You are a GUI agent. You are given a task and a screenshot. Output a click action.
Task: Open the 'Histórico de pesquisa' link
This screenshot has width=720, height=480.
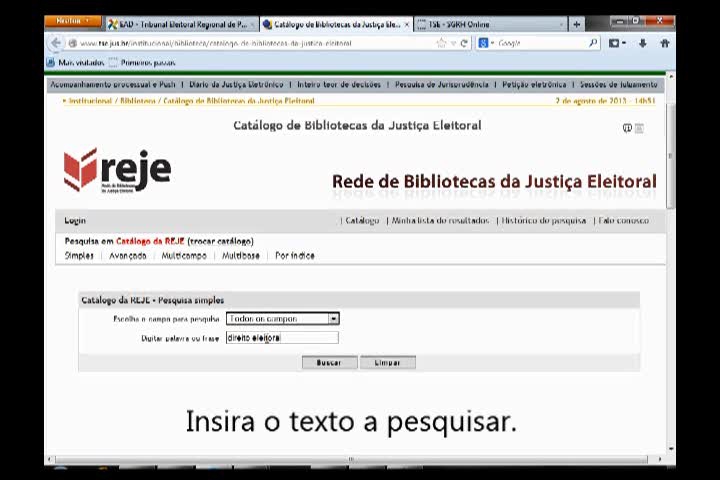coord(543,221)
